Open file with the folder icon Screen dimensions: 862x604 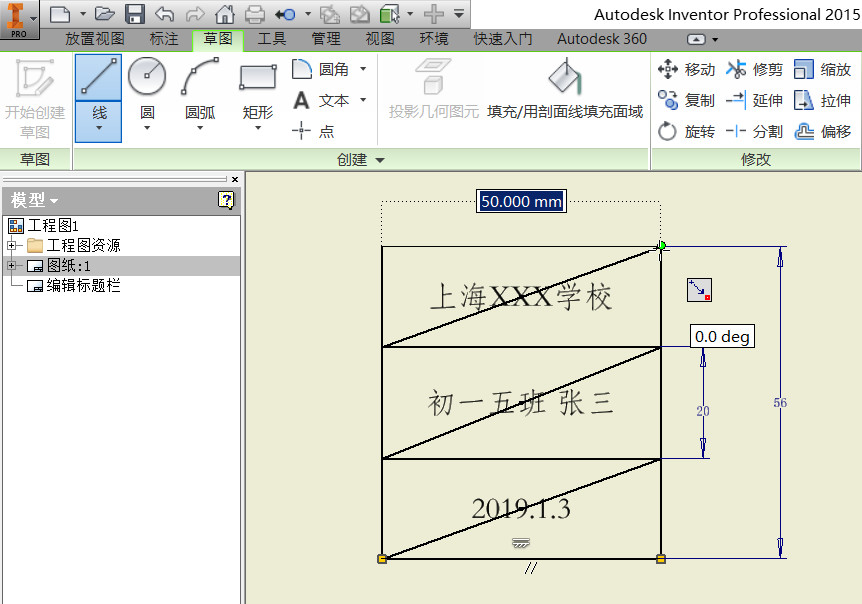point(104,14)
